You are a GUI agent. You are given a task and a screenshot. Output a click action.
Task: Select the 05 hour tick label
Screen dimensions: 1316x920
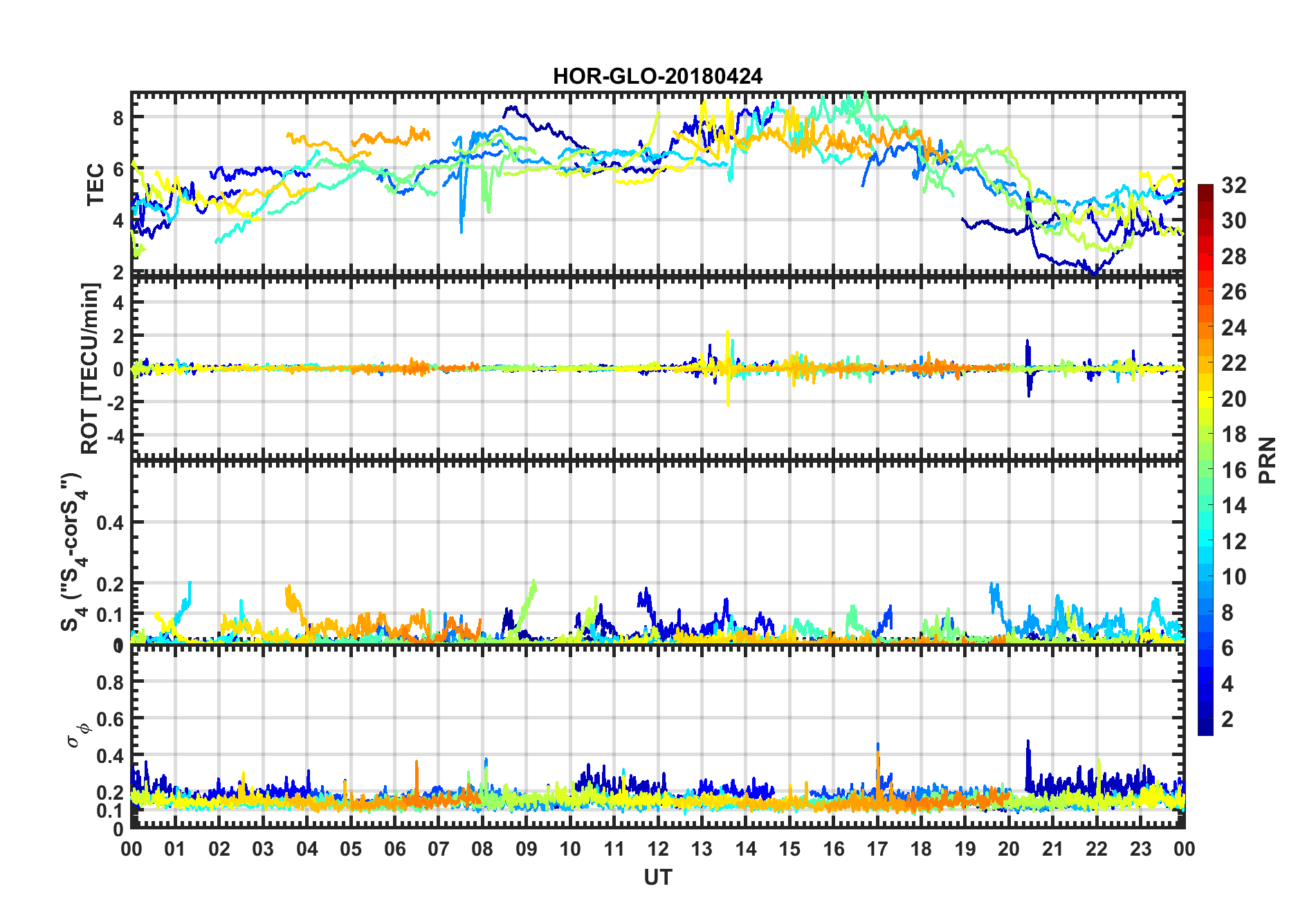click(351, 849)
